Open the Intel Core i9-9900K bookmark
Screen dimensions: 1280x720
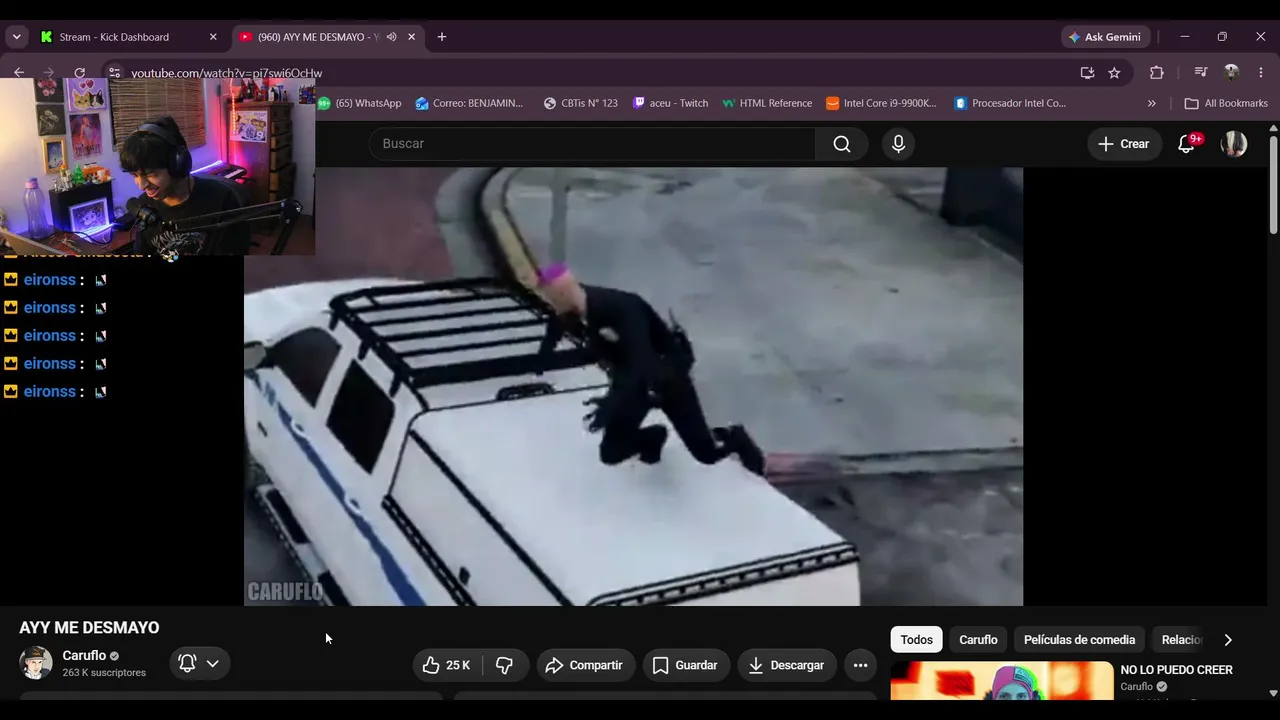[x=882, y=103]
